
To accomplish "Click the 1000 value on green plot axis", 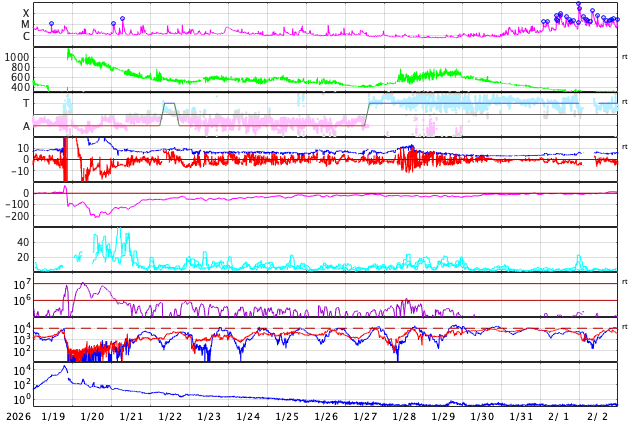I will click(x=19, y=58).
